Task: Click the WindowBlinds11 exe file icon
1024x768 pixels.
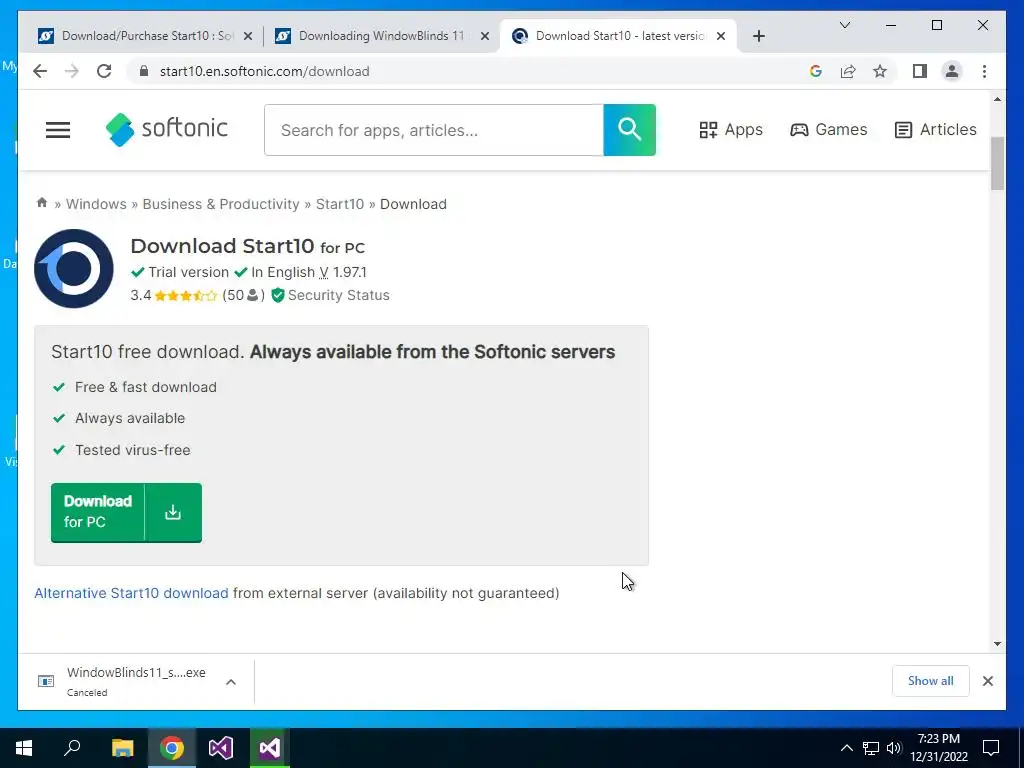Action: 46,681
